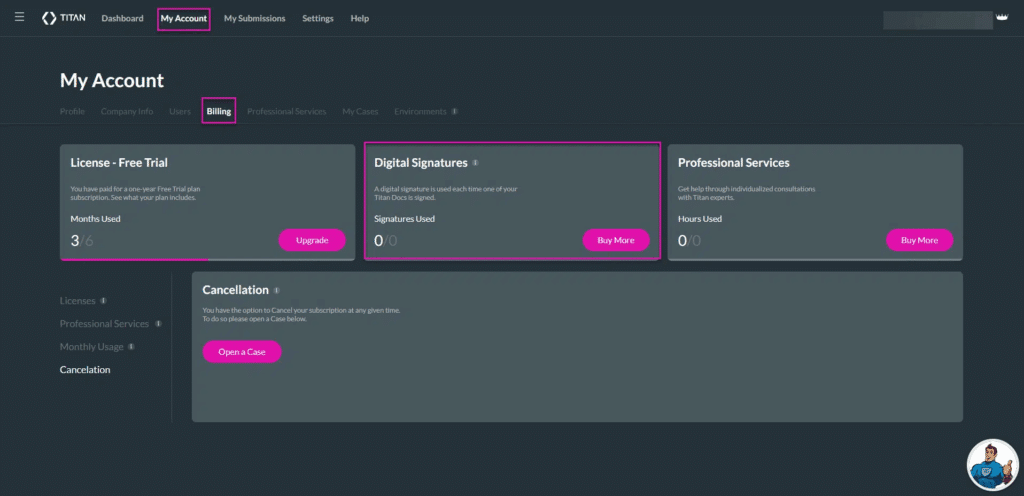This screenshot has width=1024, height=496.
Task: Switch to the Company Info tab
Action: [127, 112]
